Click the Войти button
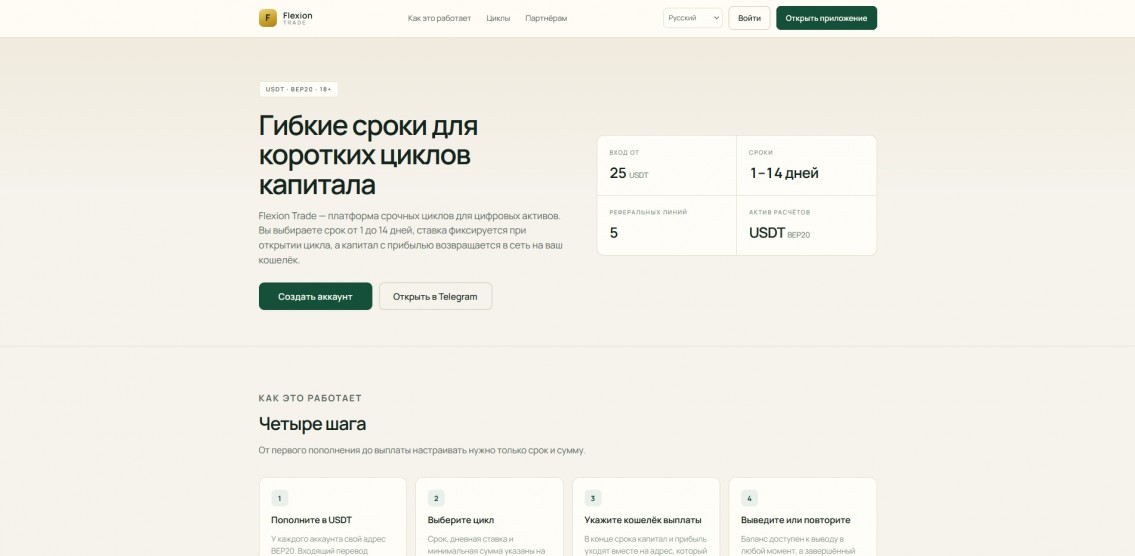This screenshot has height=556, width=1135. pos(749,18)
